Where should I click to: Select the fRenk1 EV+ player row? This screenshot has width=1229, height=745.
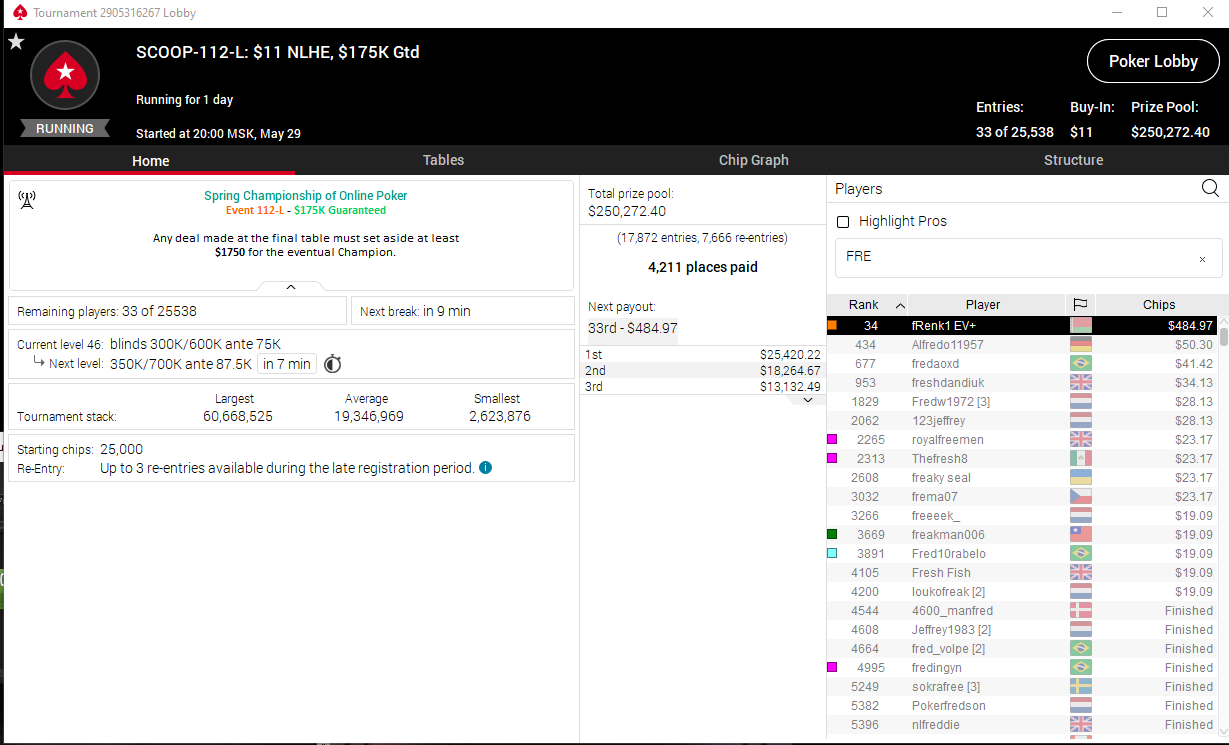pos(1021,325)
